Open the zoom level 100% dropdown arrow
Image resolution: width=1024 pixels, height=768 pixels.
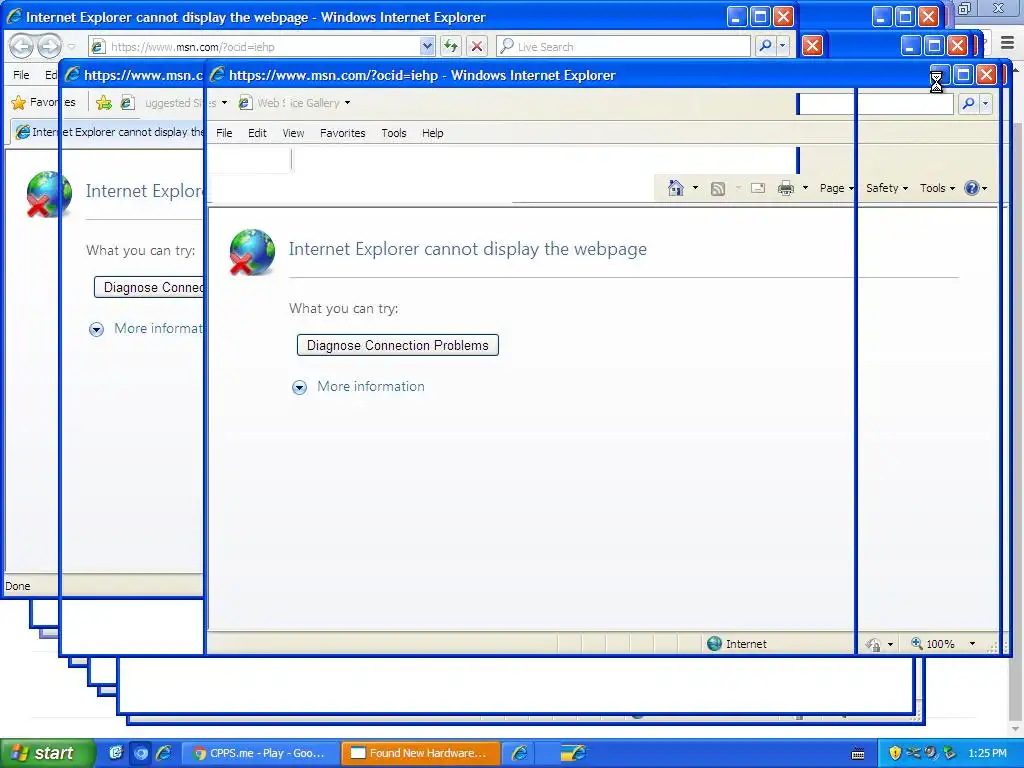[x=972, y=644]
